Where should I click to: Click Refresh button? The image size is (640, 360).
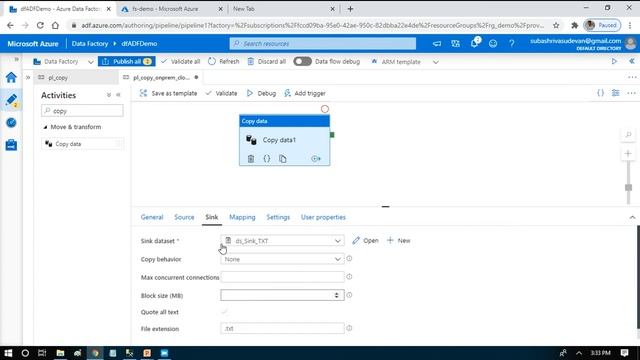point(224,61)
